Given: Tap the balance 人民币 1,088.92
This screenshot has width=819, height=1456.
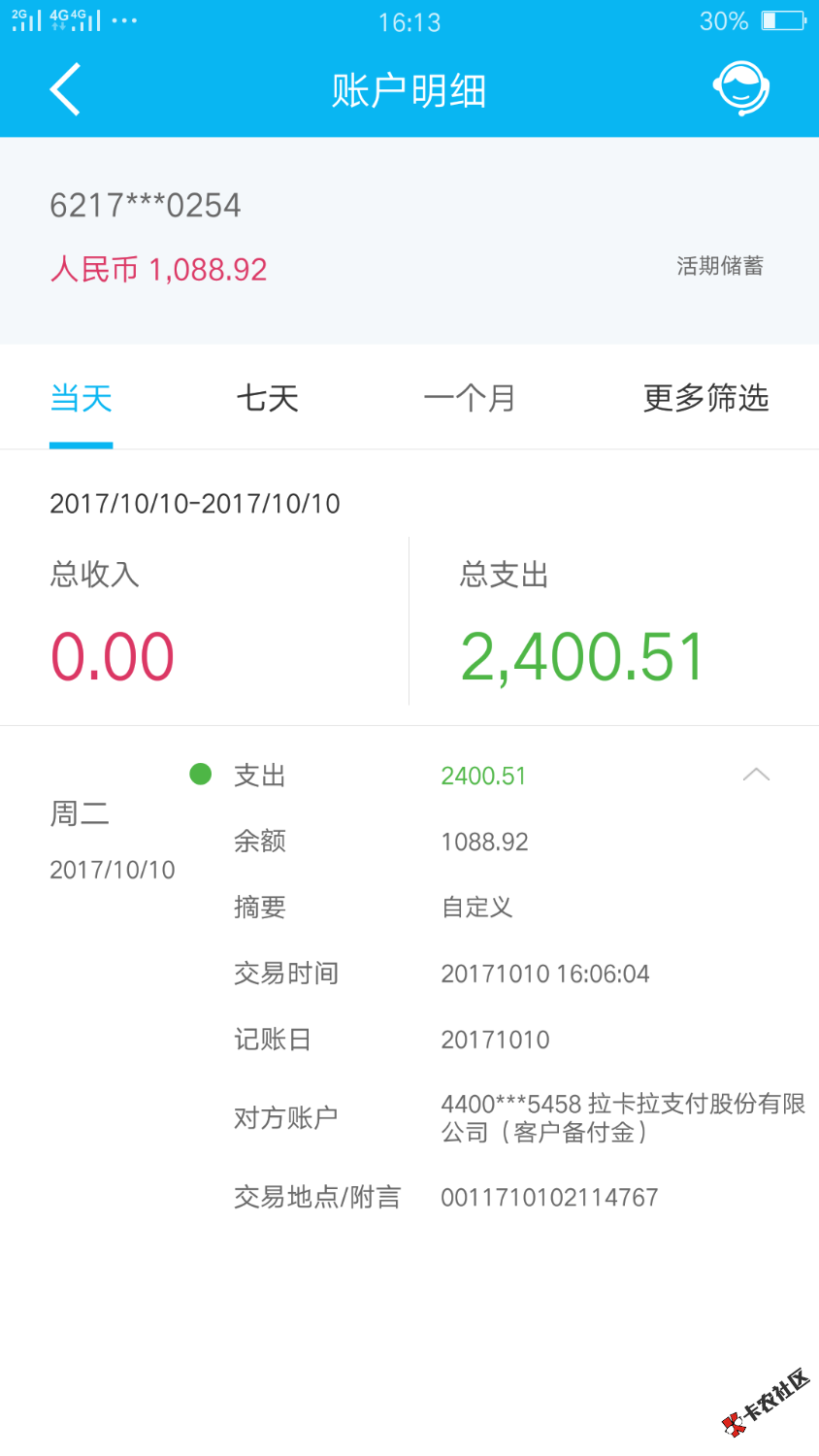Looking at the screenshot, I should (158, 269).
